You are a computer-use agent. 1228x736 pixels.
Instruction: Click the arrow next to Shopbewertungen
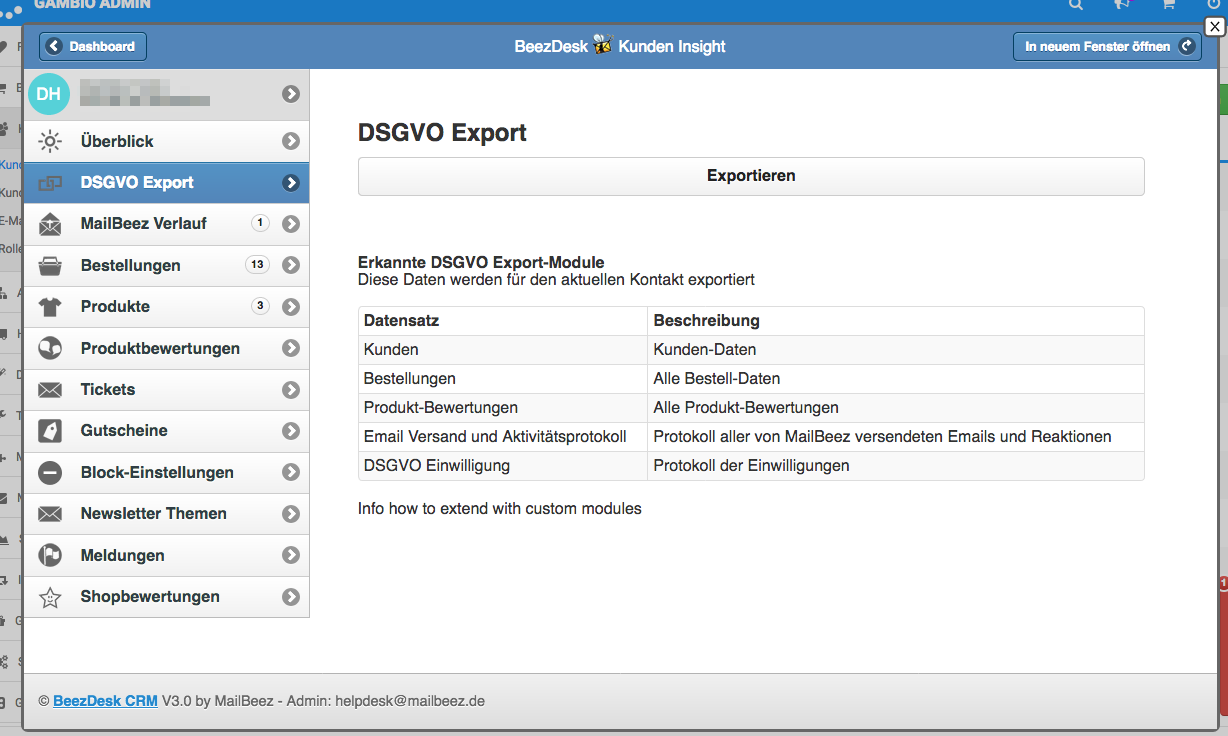click(291, 597)
